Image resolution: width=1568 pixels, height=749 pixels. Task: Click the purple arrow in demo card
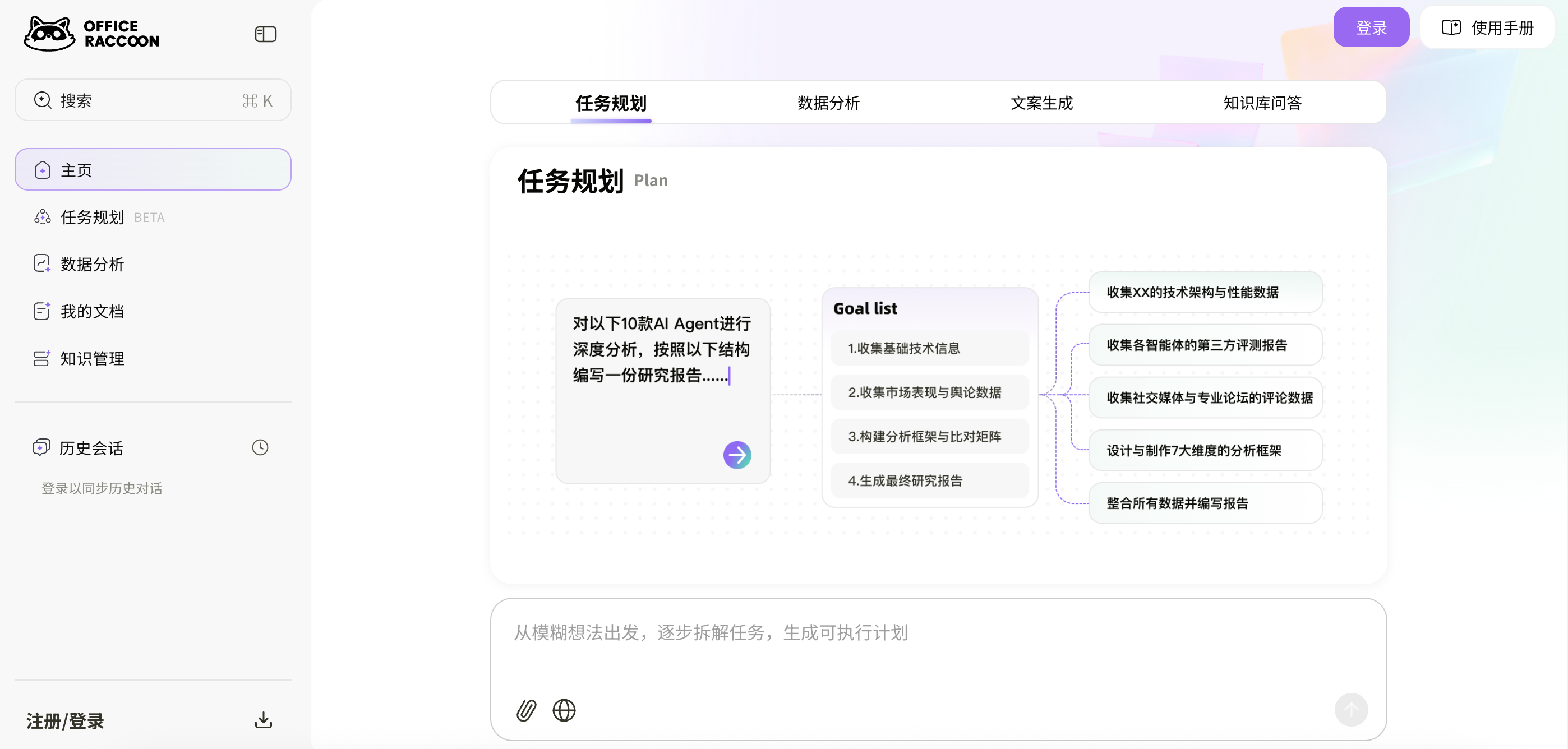(736, 455)
